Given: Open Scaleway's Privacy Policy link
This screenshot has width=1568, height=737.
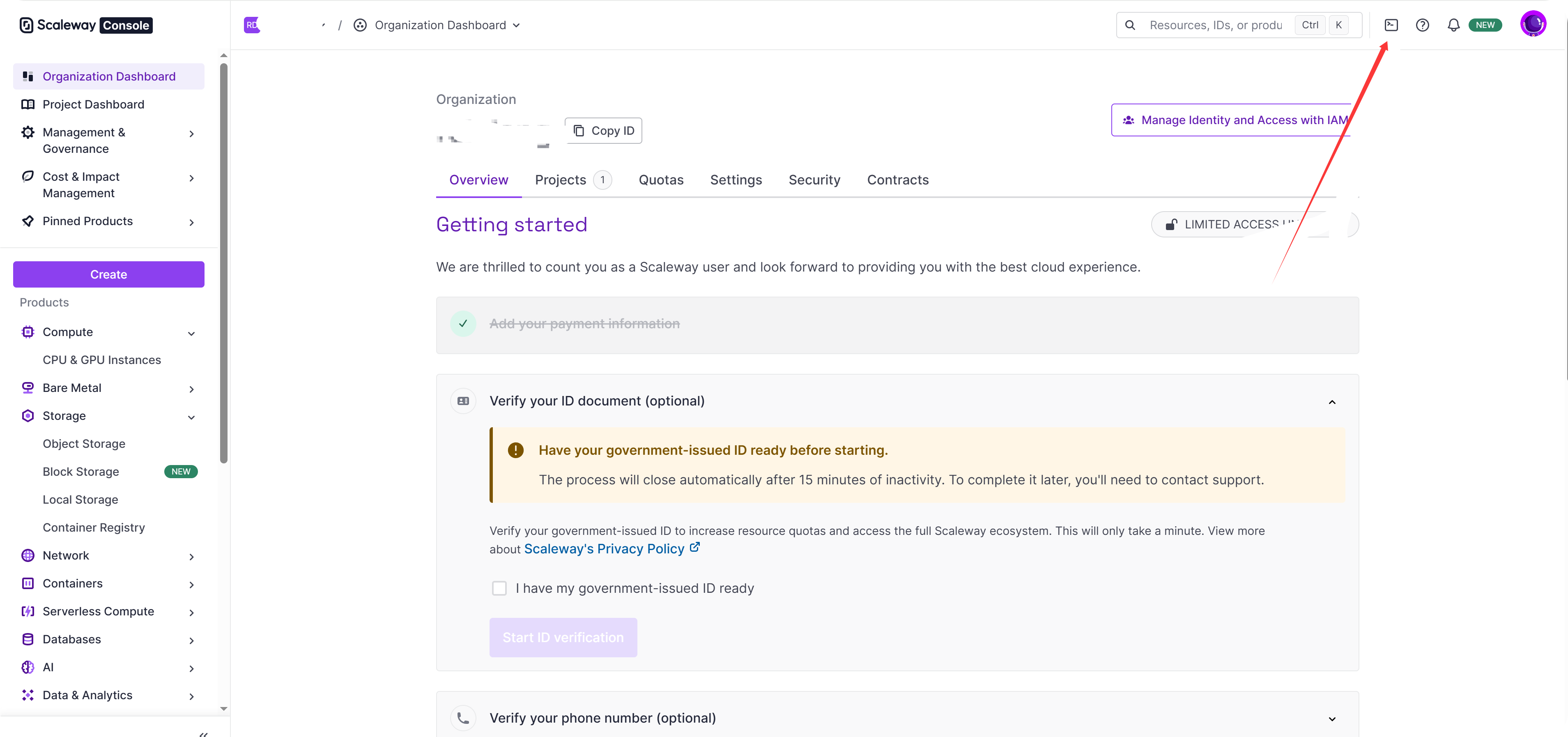Looking at the screenshot, I should tap(604, 549).
